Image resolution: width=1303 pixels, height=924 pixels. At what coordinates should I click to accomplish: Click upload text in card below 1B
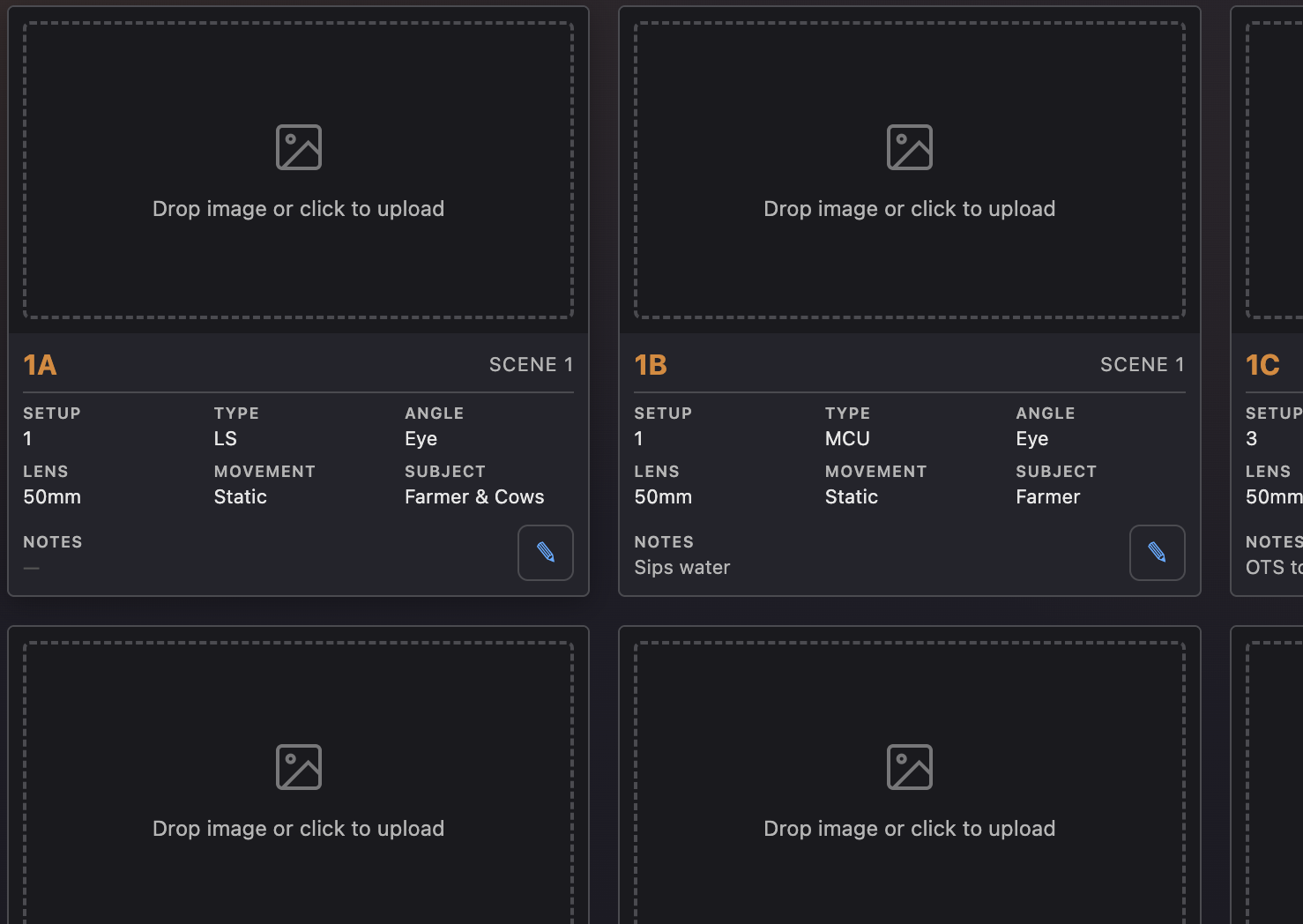click(x=909, y=829)
